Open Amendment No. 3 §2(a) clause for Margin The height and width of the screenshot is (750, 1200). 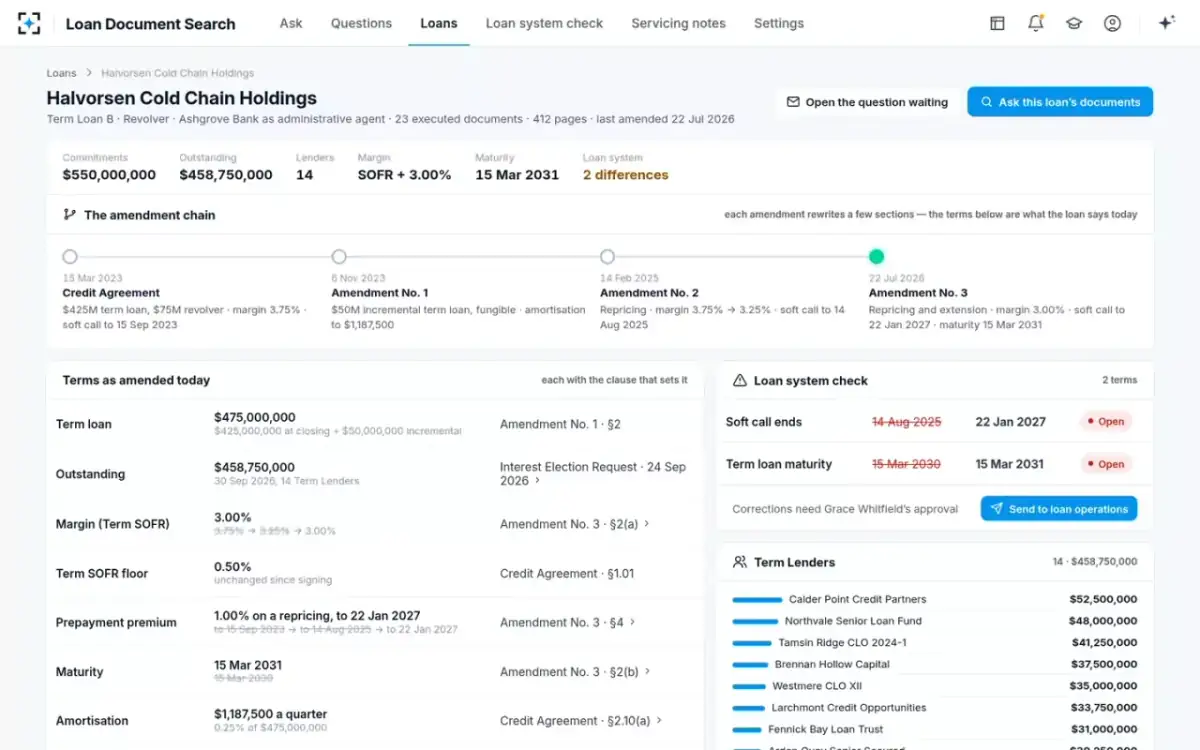(x=575, y=524)
